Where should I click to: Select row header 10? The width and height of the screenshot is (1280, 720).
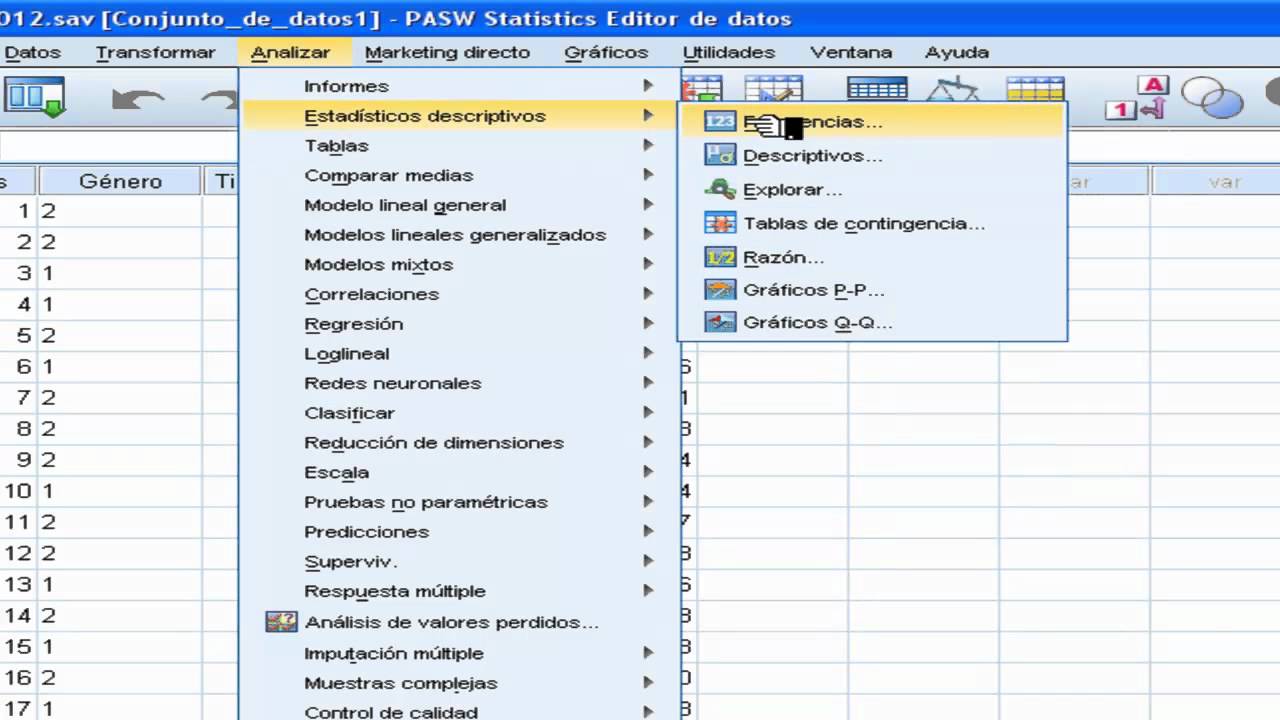point(18,491)
